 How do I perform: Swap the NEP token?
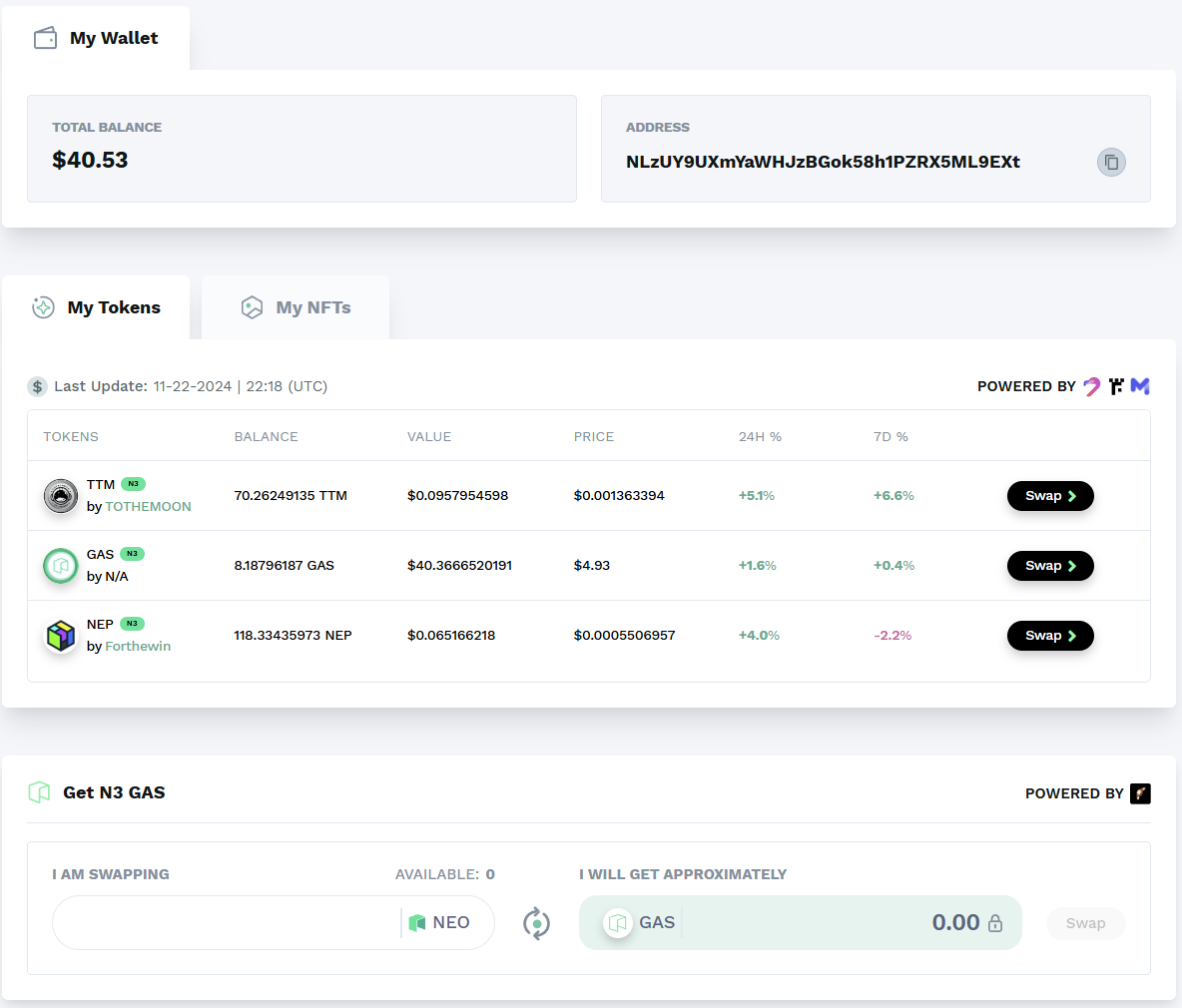pos(1050,636)
